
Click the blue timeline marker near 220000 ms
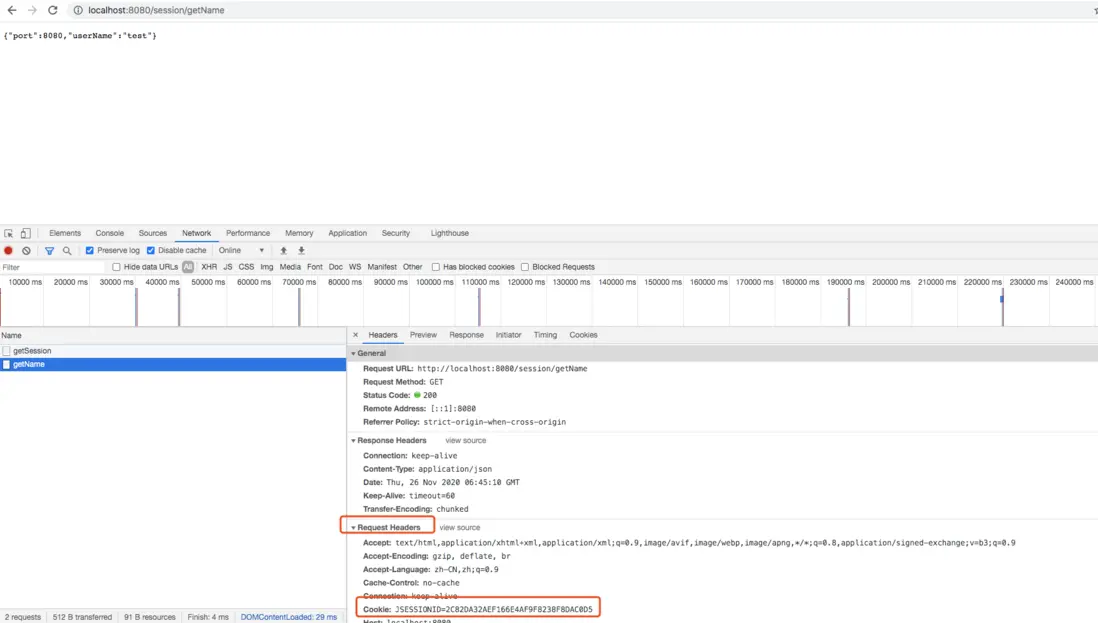(1002, 299)
